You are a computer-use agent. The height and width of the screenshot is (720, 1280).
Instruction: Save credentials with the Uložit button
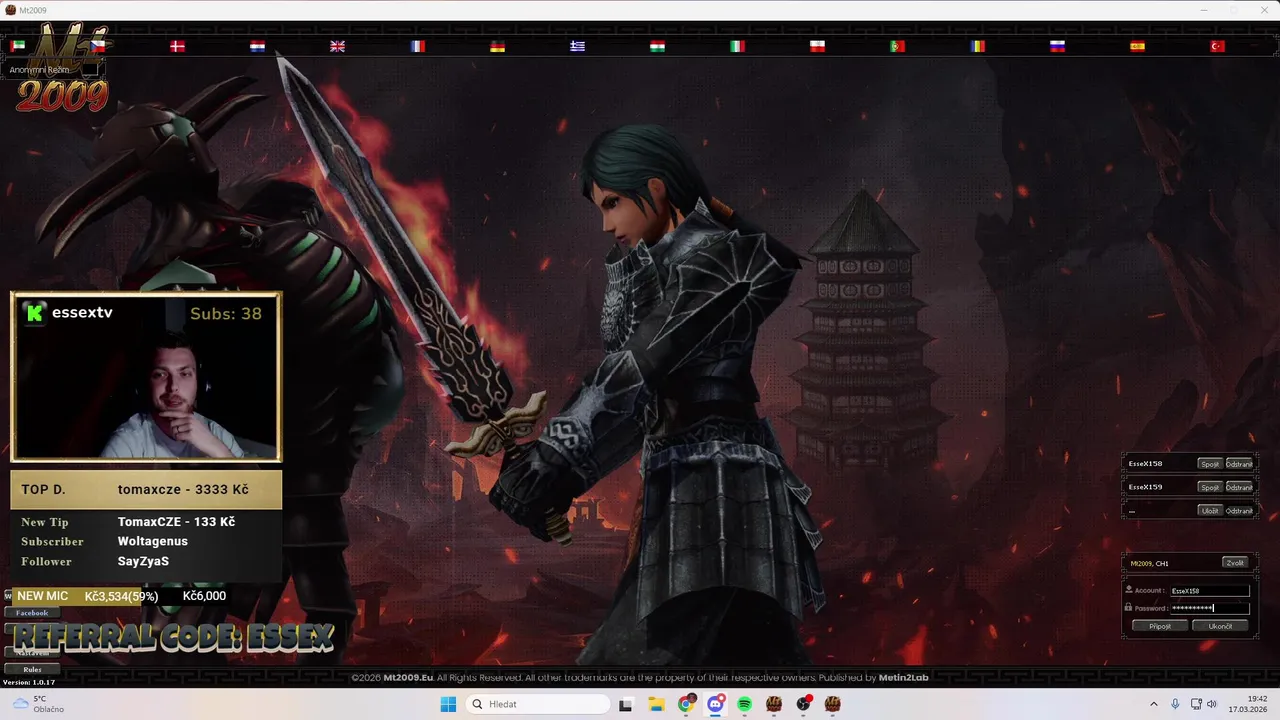point(1210,510)
